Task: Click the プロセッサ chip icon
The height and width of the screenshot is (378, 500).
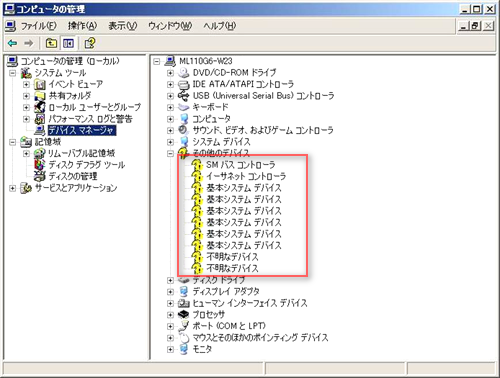Action: (184, 315)
